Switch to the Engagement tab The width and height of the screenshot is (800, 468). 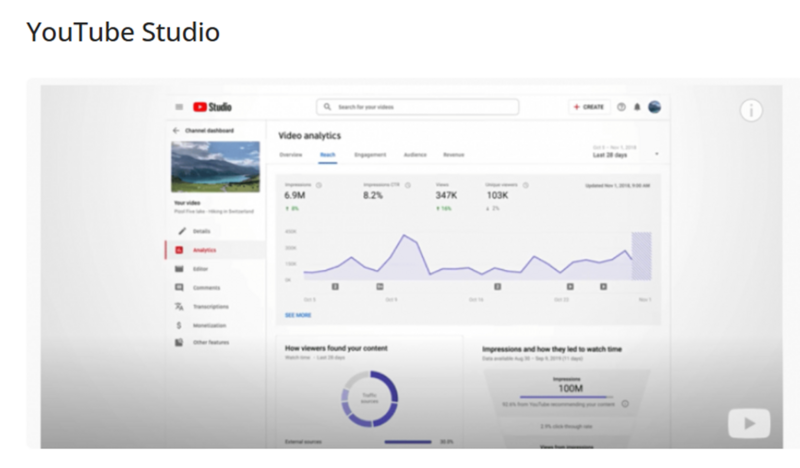coord(370,155)
